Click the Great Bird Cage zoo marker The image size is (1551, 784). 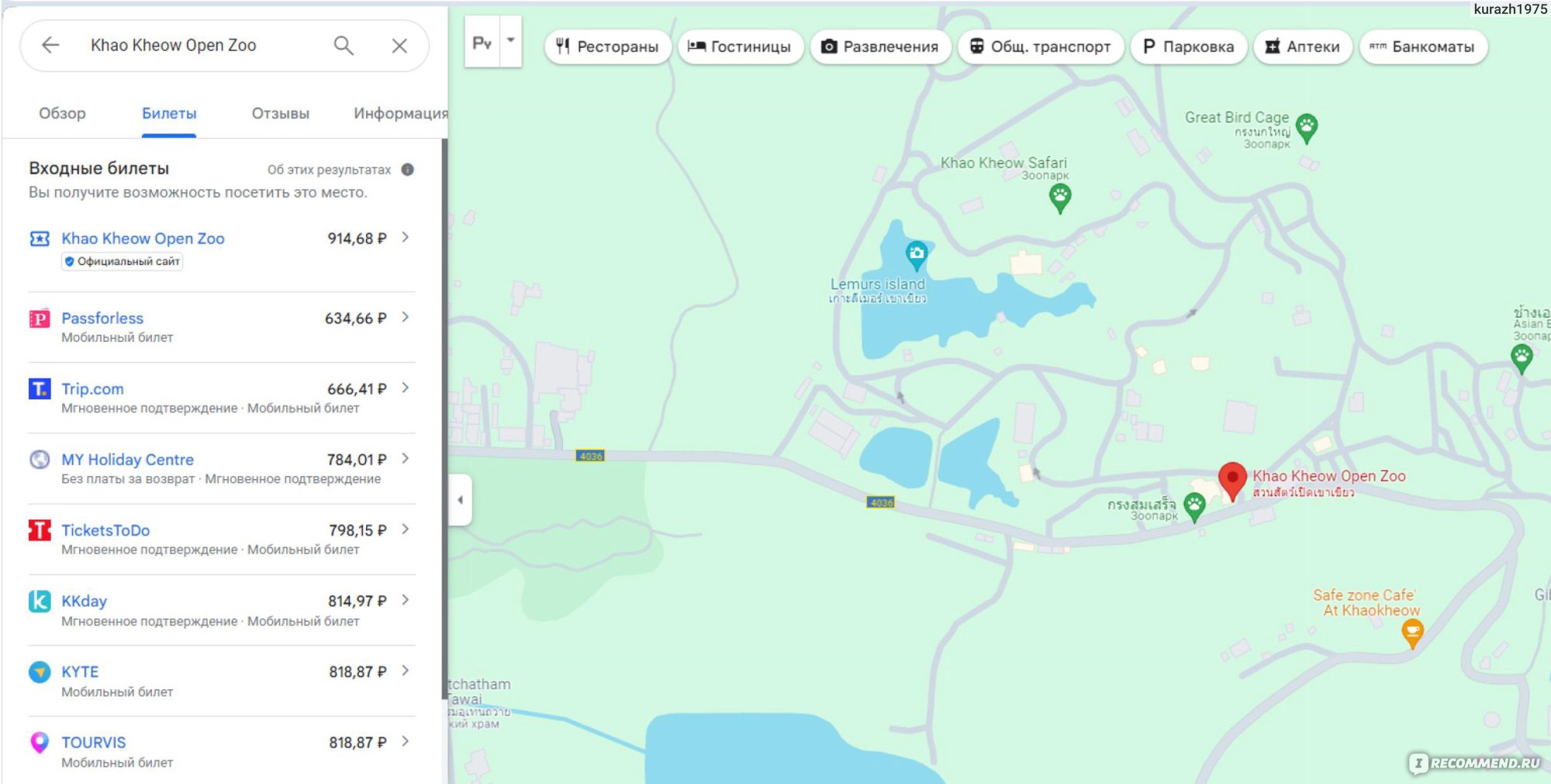click(x=1307, y=128)
